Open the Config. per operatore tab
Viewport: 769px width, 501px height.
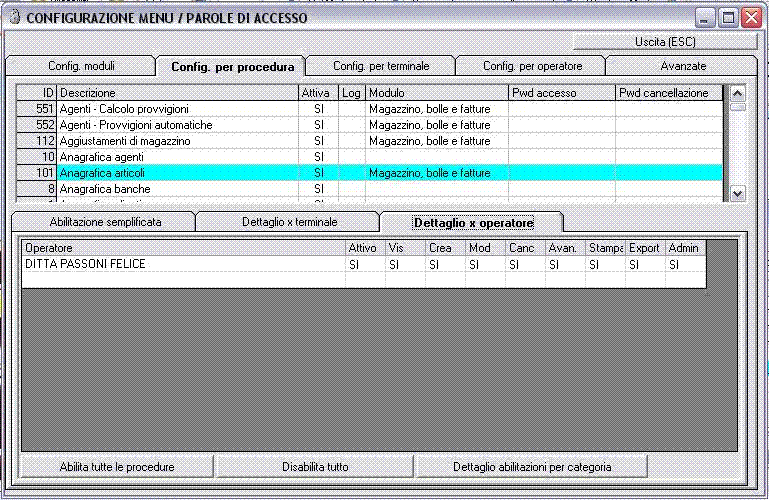click(x=532, y=66)
